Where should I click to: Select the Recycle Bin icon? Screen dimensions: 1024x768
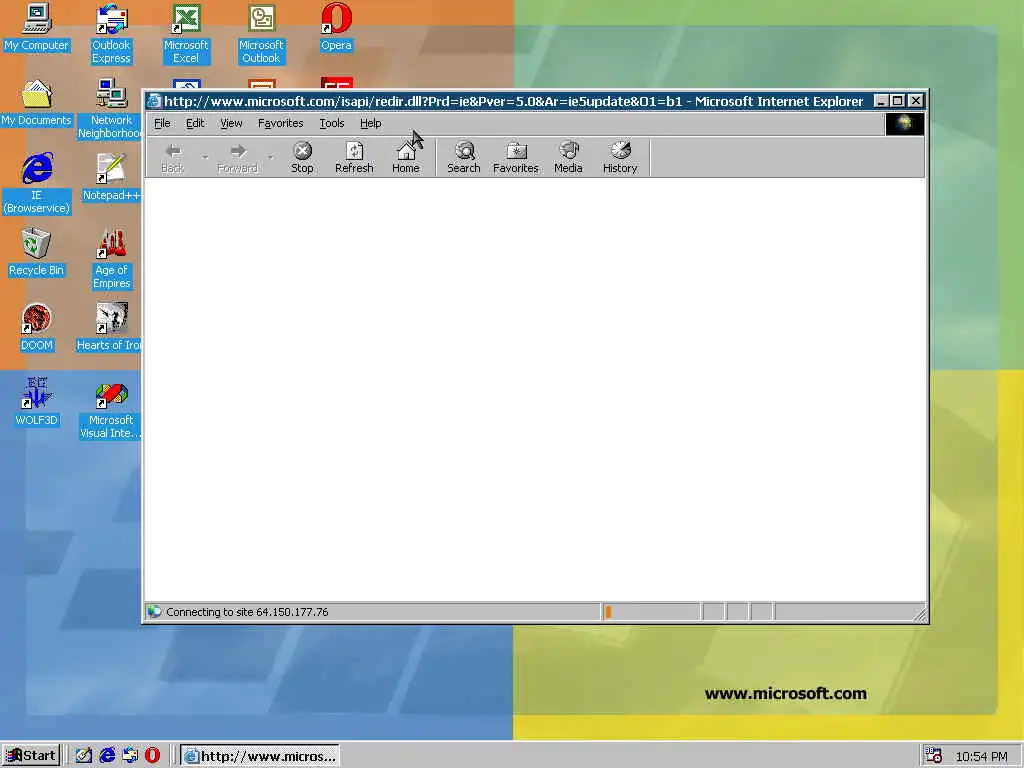point(37,252)
